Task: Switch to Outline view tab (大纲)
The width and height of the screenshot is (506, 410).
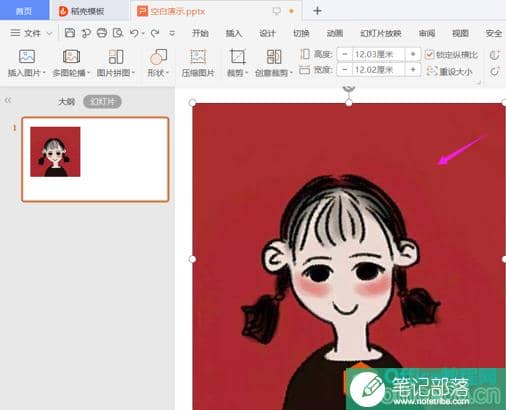Action: click(66, 101)
